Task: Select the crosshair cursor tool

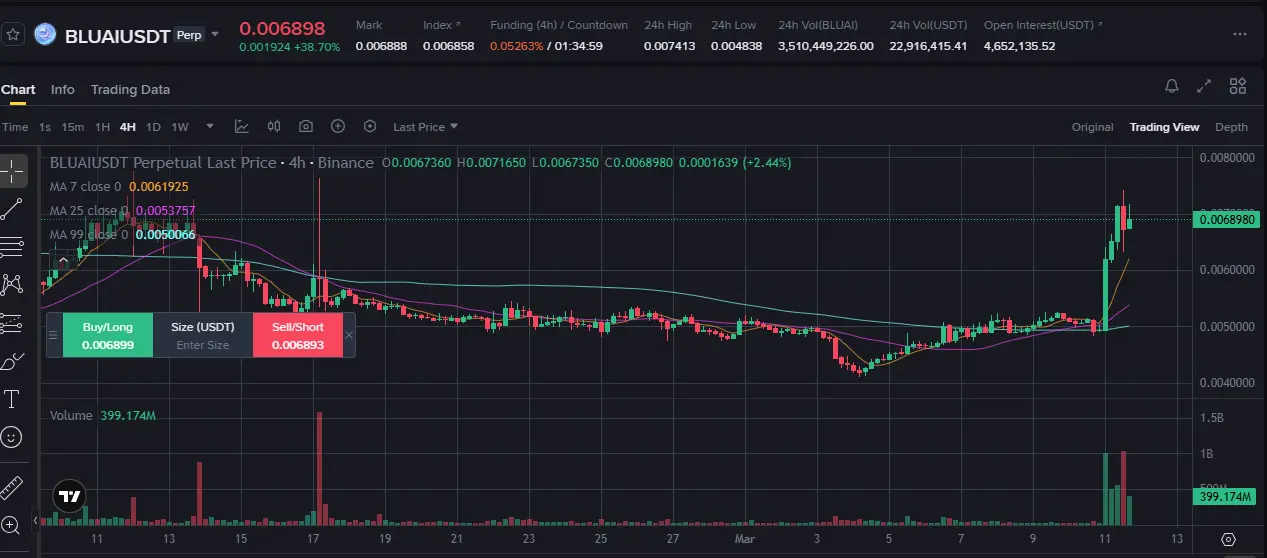Action: (13, 171)
